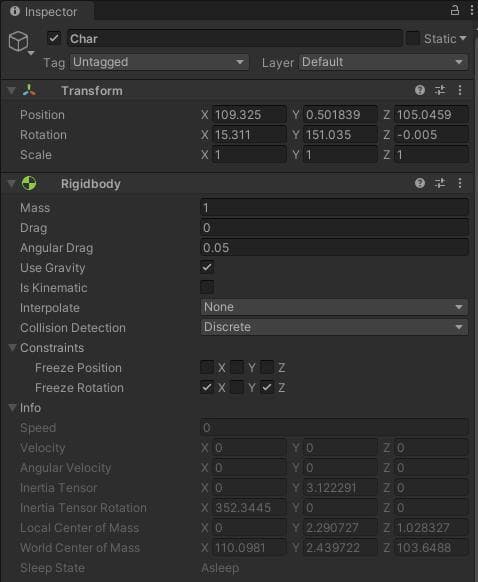
Task: Open the Static dropdown arrow
Action: tap(463, 38)
